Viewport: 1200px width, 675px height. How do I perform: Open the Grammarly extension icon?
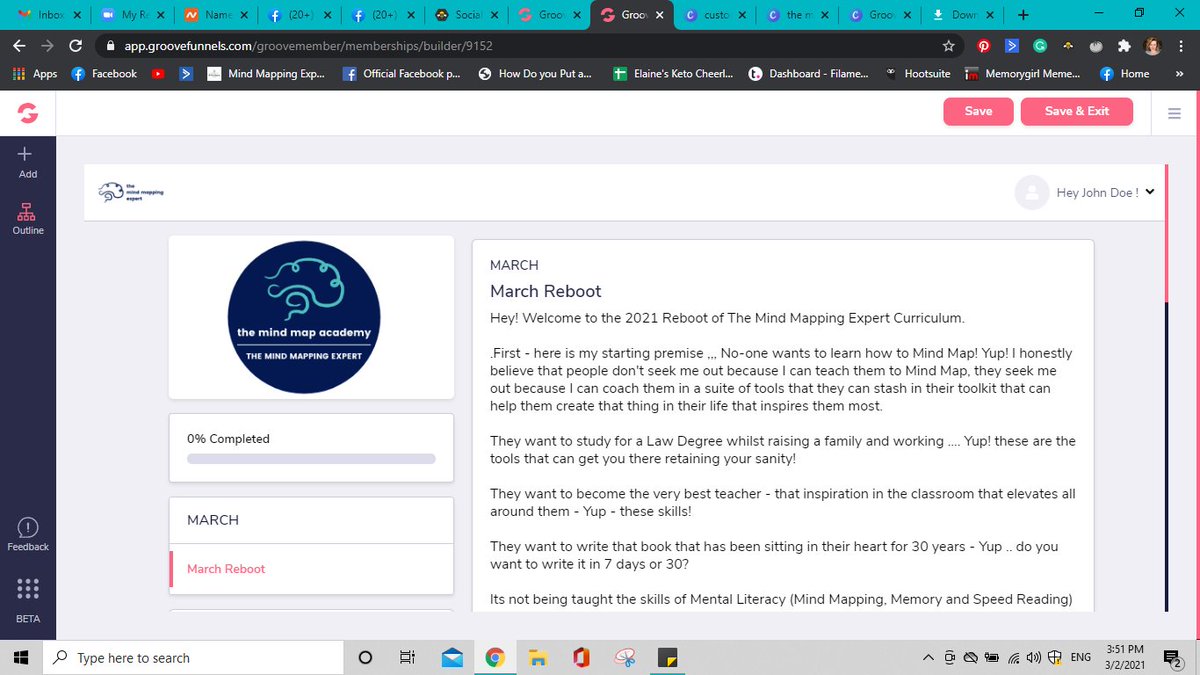coord(1040,46)
